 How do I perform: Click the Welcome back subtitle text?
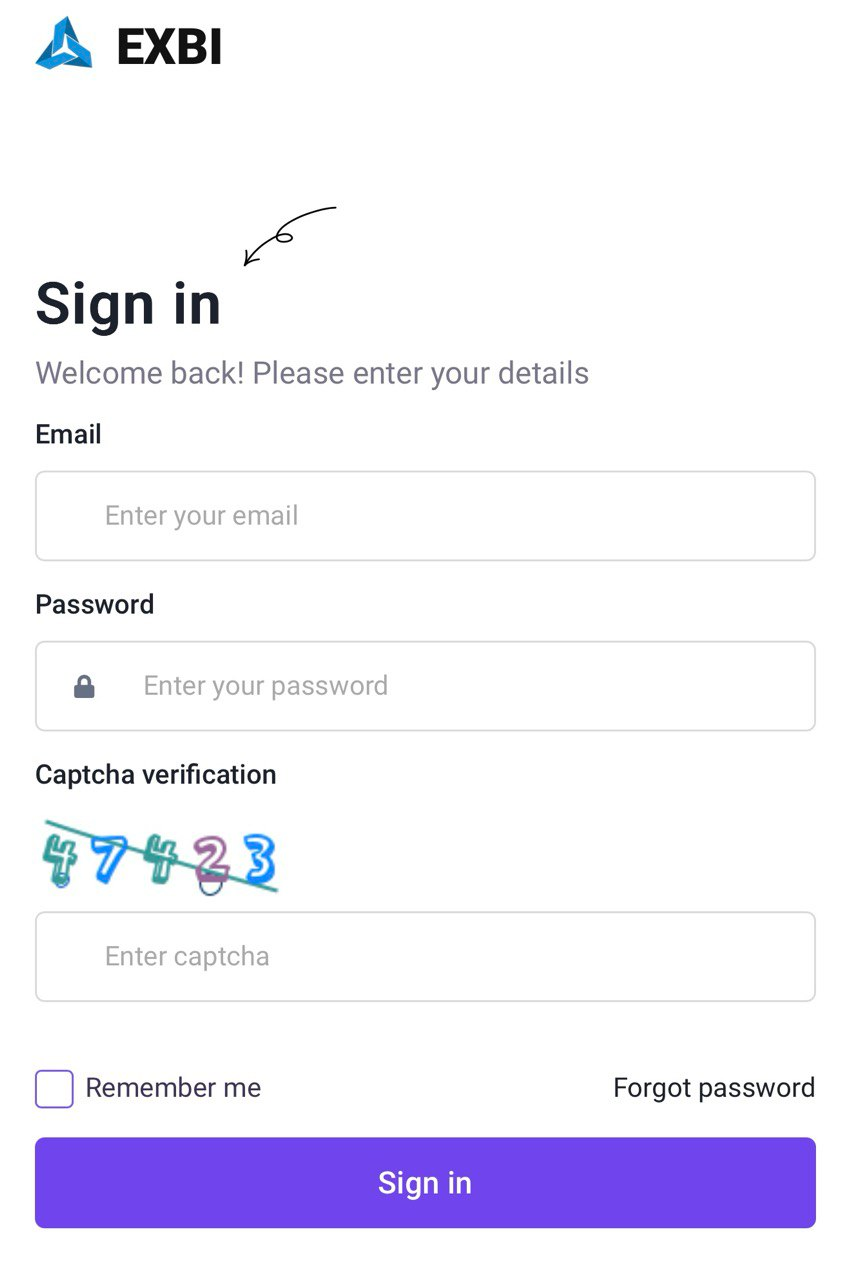pyautogui.click(x=312, y=373)
